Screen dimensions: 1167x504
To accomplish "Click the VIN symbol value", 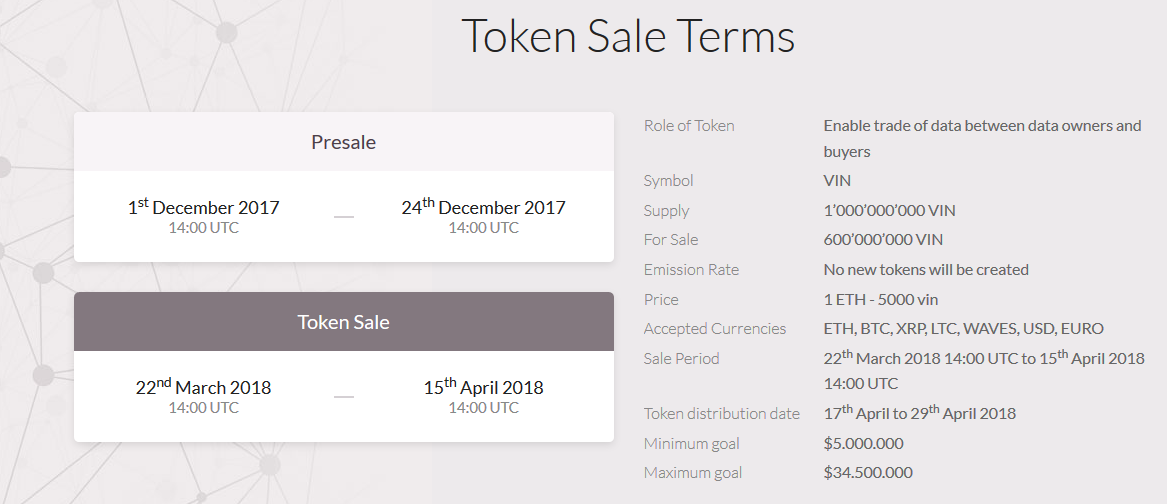I will pyautogui.click(x=837, y=180).
